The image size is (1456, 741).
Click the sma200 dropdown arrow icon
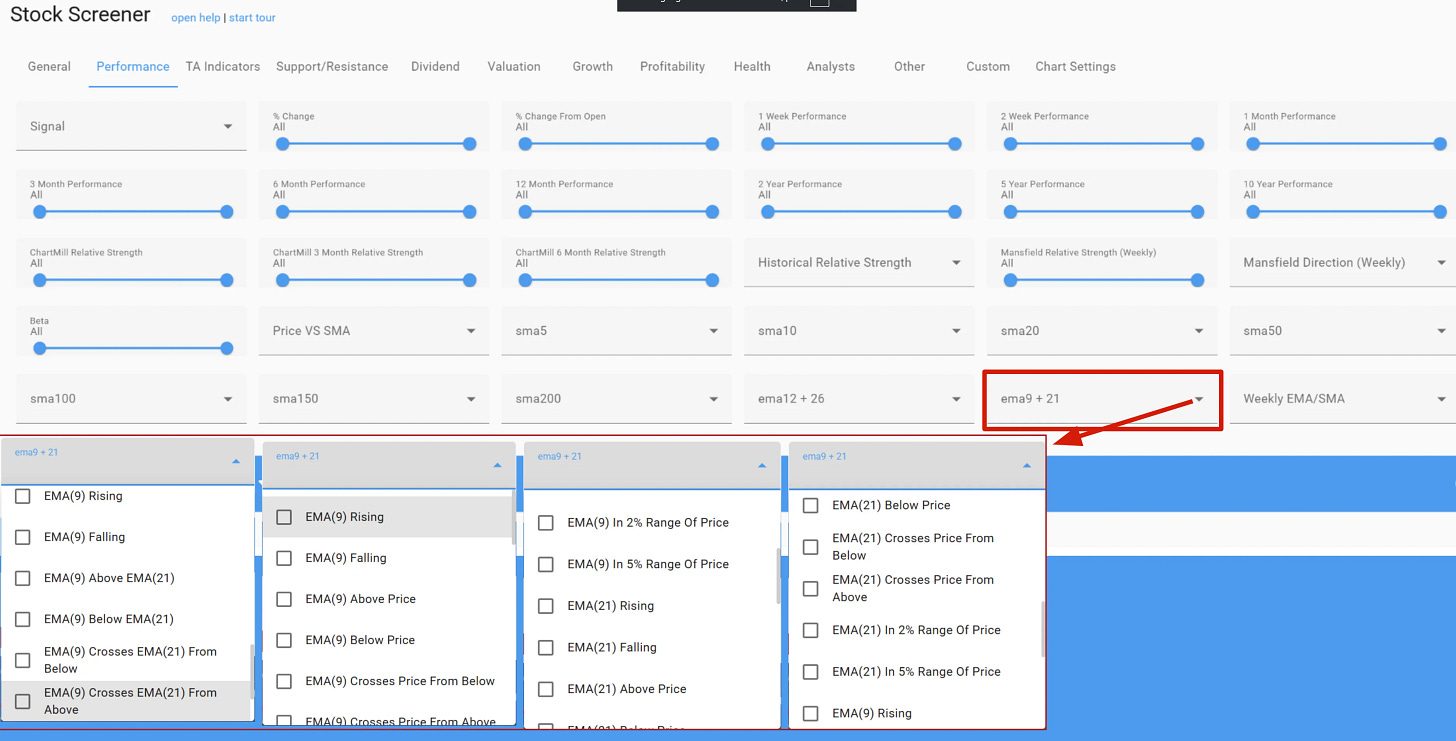(714, 399)
